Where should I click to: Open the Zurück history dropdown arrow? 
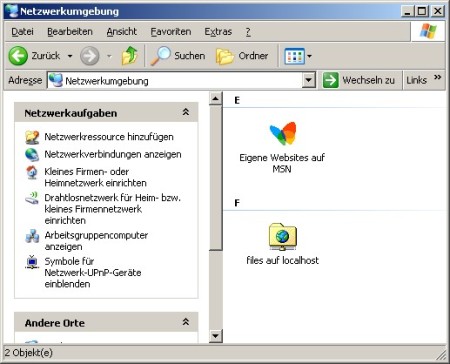[x=70, y=56]
